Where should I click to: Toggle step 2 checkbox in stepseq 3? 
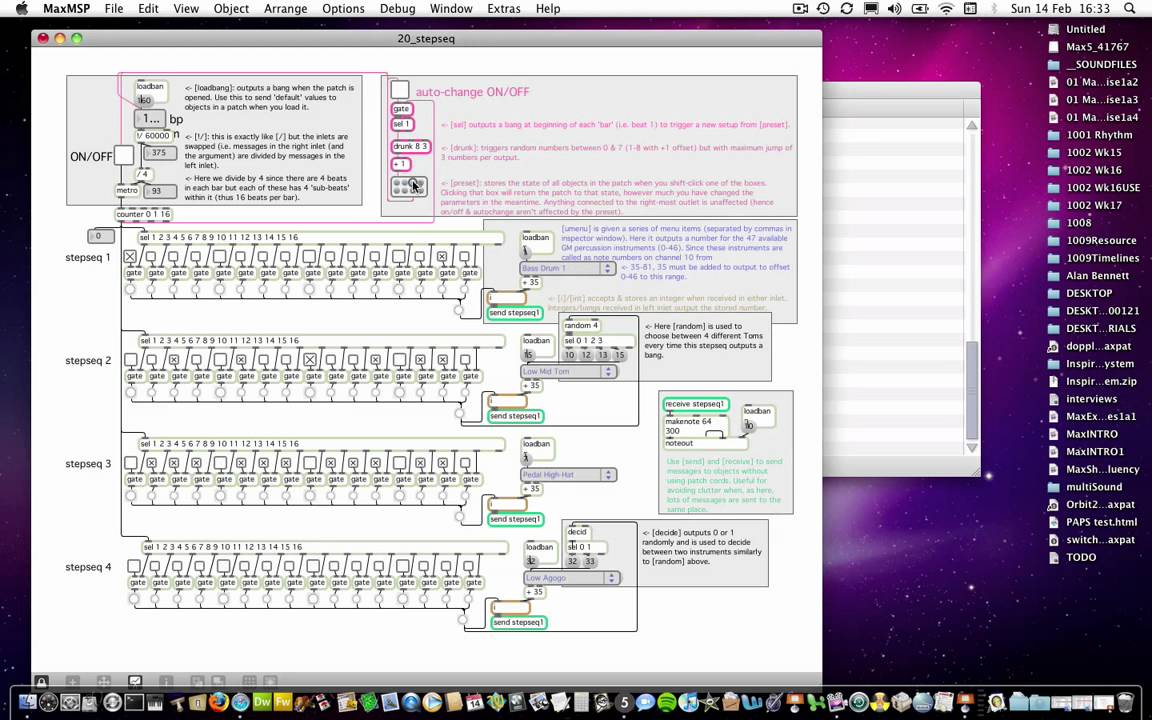(151, 463)
